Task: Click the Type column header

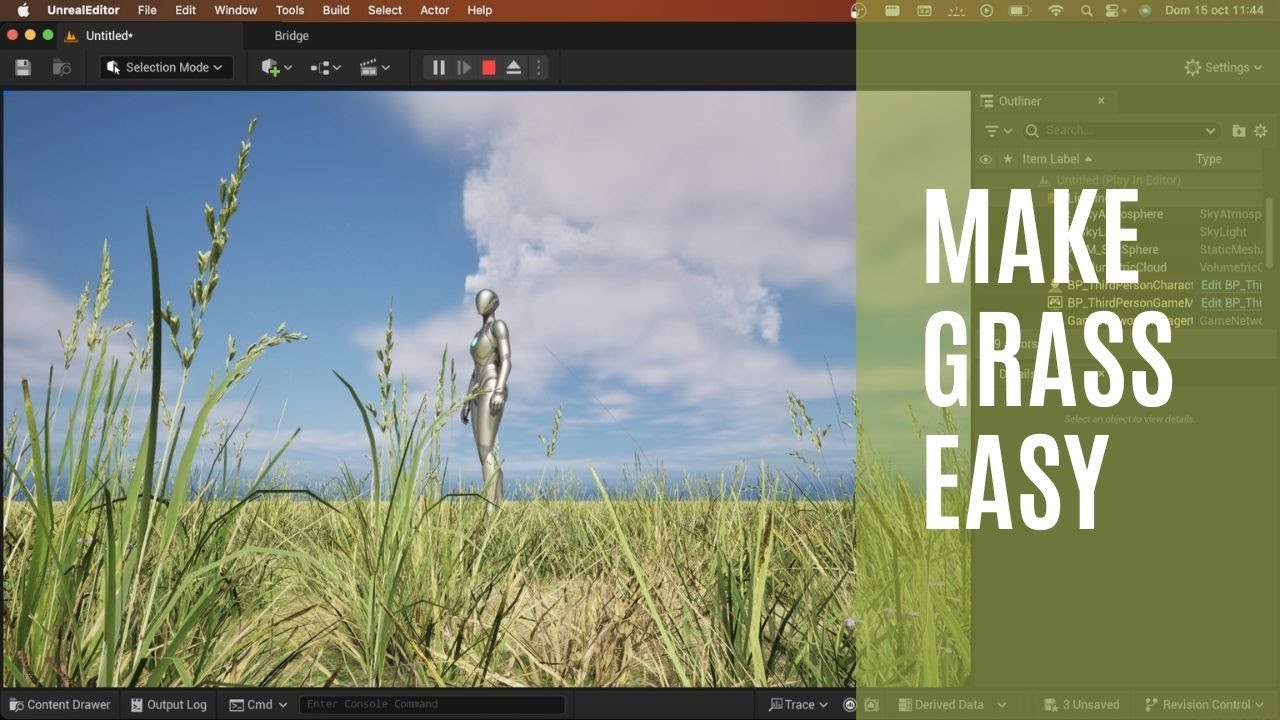Action: 1209,159
